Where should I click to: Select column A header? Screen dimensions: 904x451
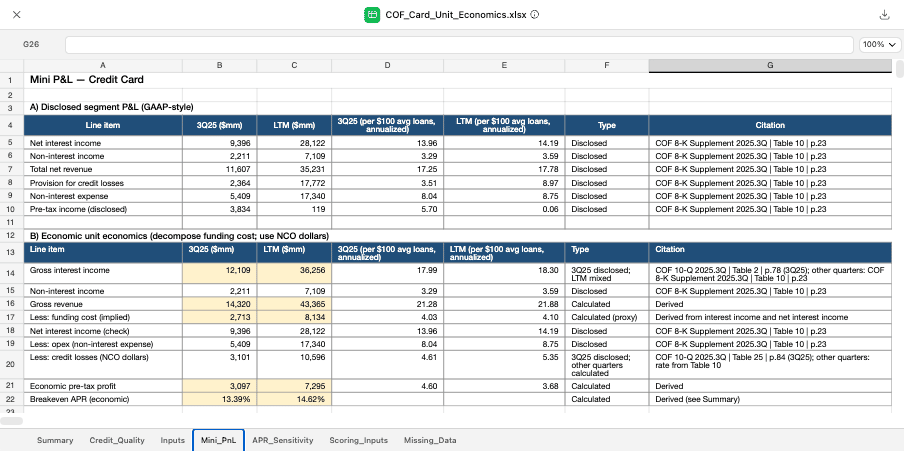(103, 65)
